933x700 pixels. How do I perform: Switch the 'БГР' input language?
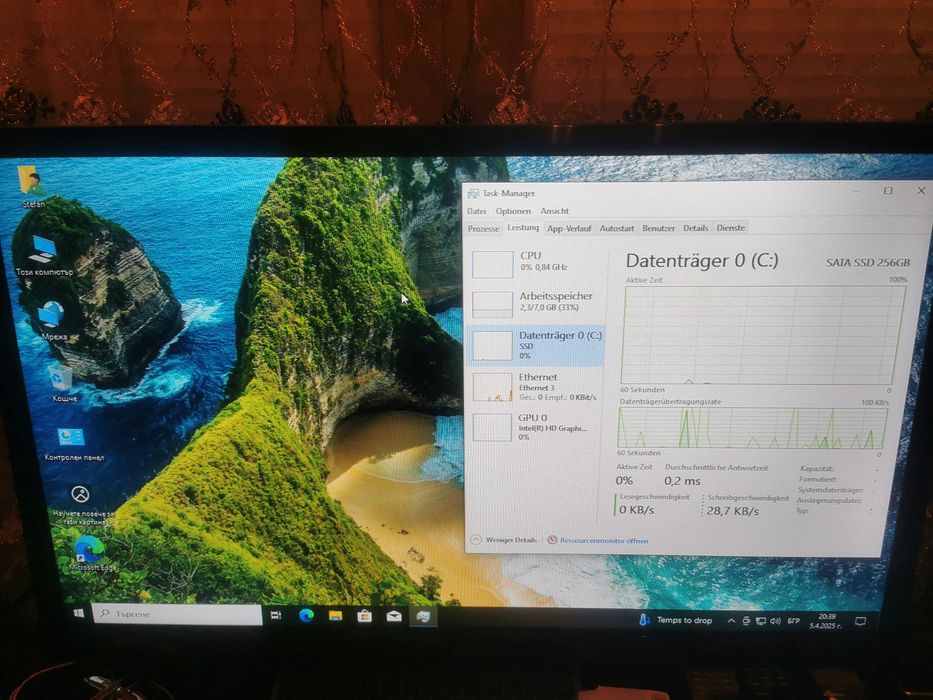coord(794,621)
